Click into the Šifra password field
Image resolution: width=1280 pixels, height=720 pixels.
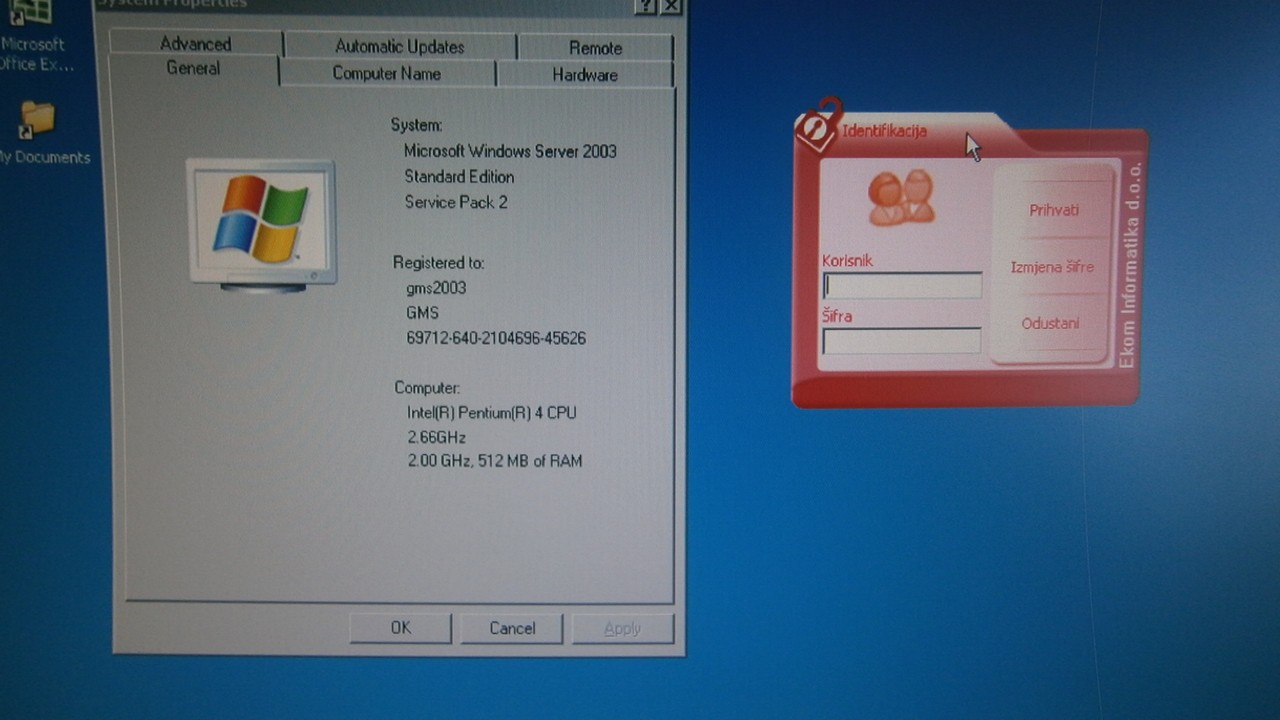tap(901, 341)
